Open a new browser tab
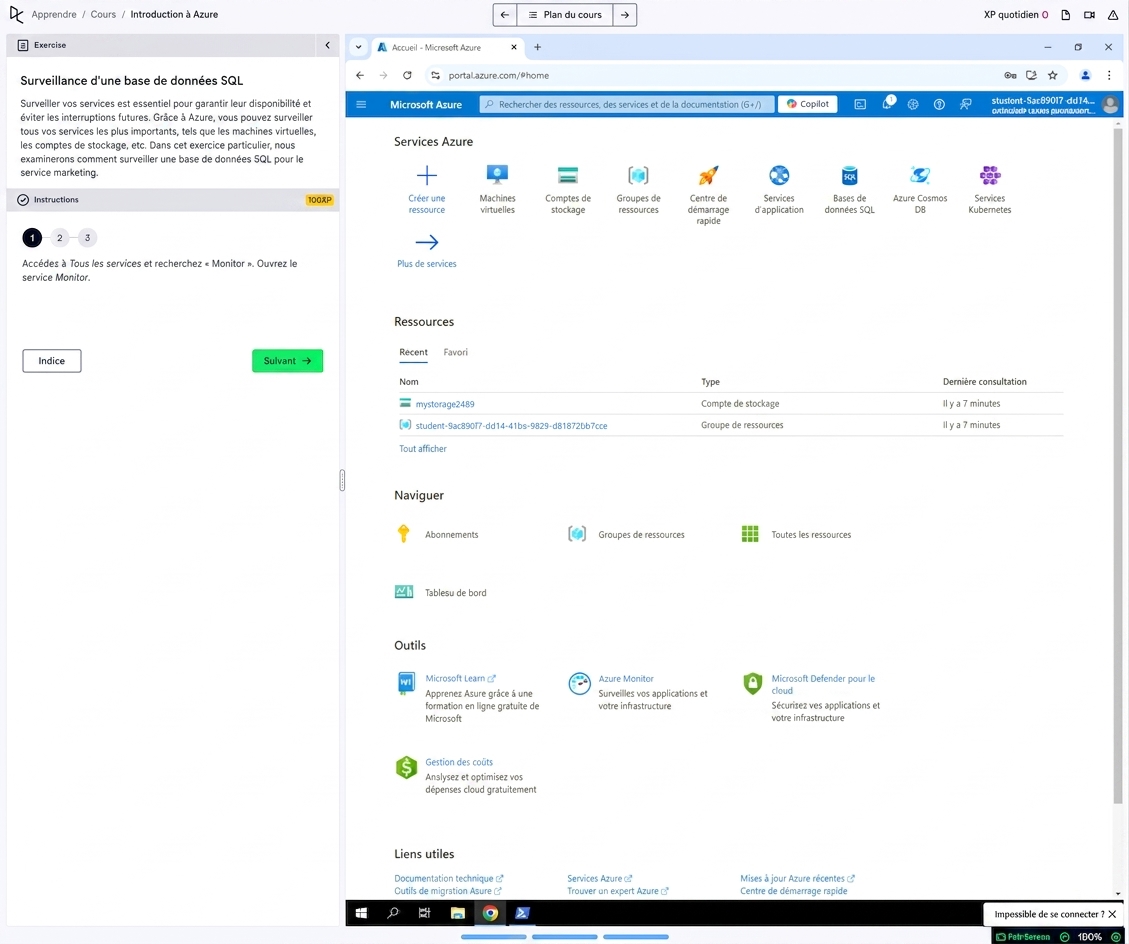Viewport: 1129px width, 944px height. tap(537, 48)
